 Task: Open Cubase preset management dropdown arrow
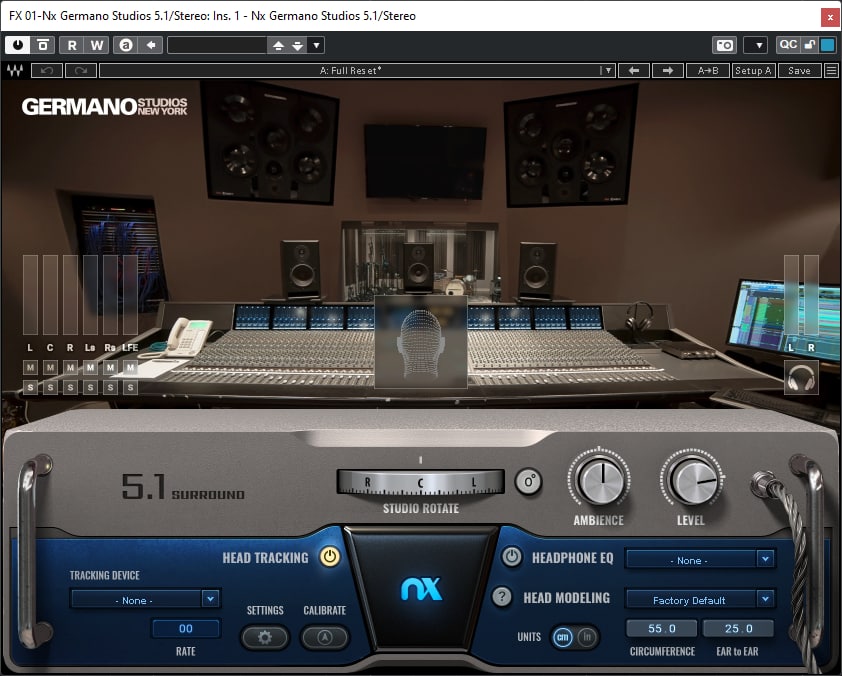coord(316,46)
